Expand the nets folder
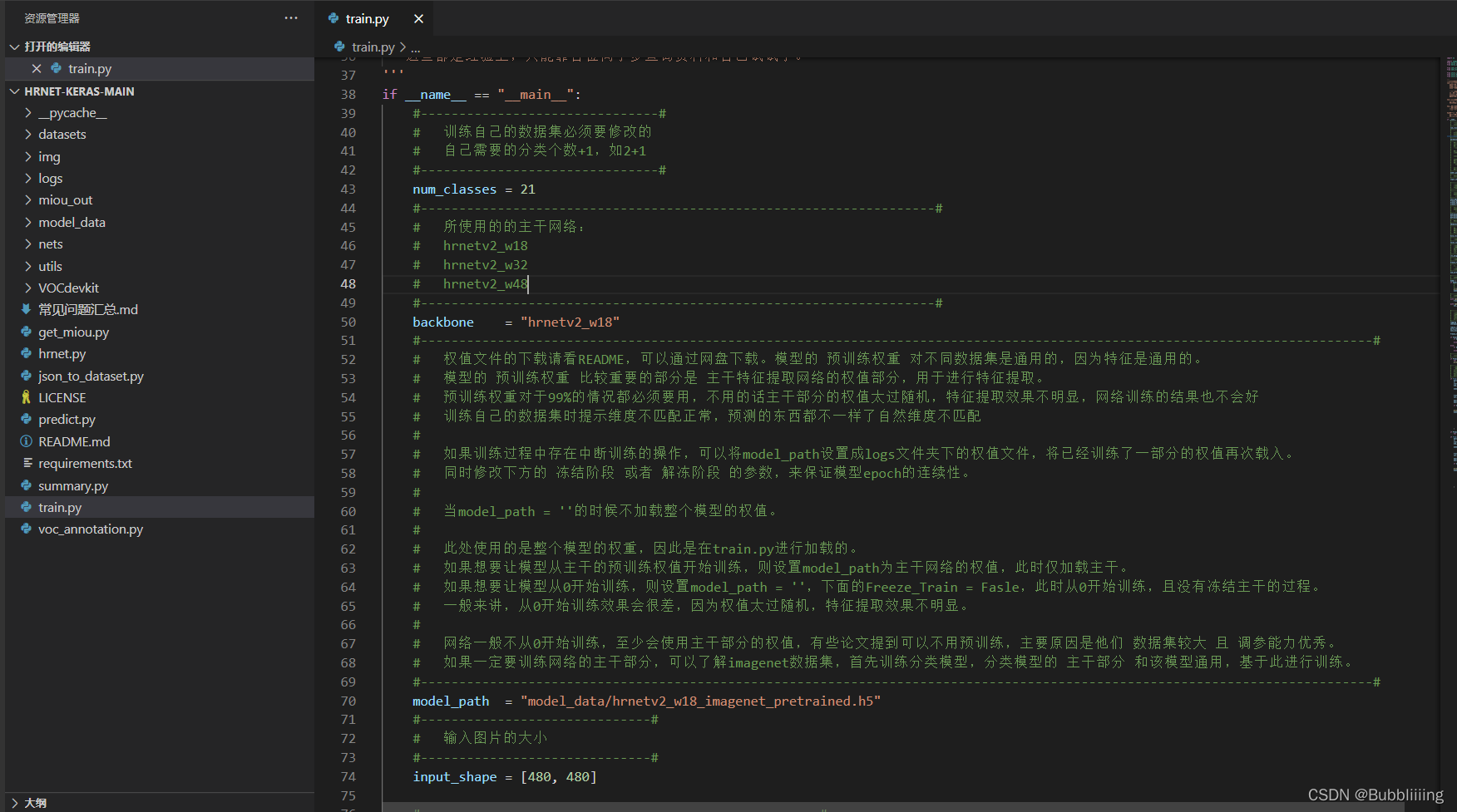1457x812 pixels. (28, 244)
